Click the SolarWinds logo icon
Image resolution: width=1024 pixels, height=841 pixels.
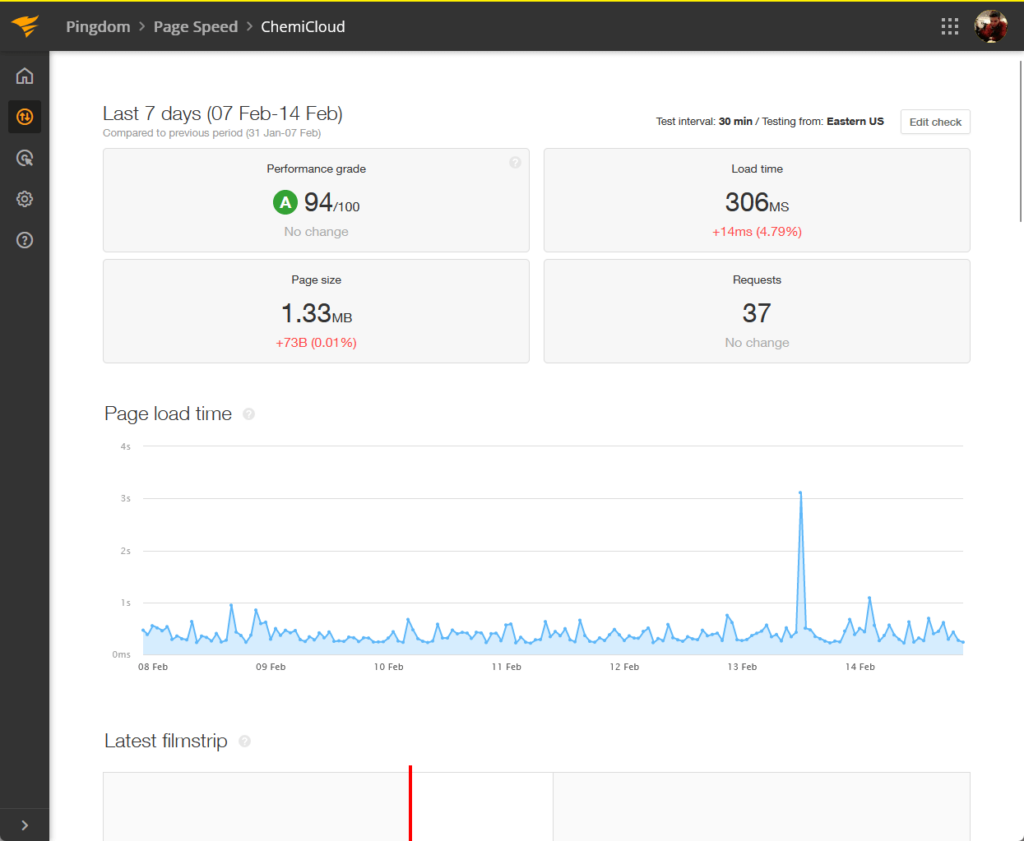(25, 26)
